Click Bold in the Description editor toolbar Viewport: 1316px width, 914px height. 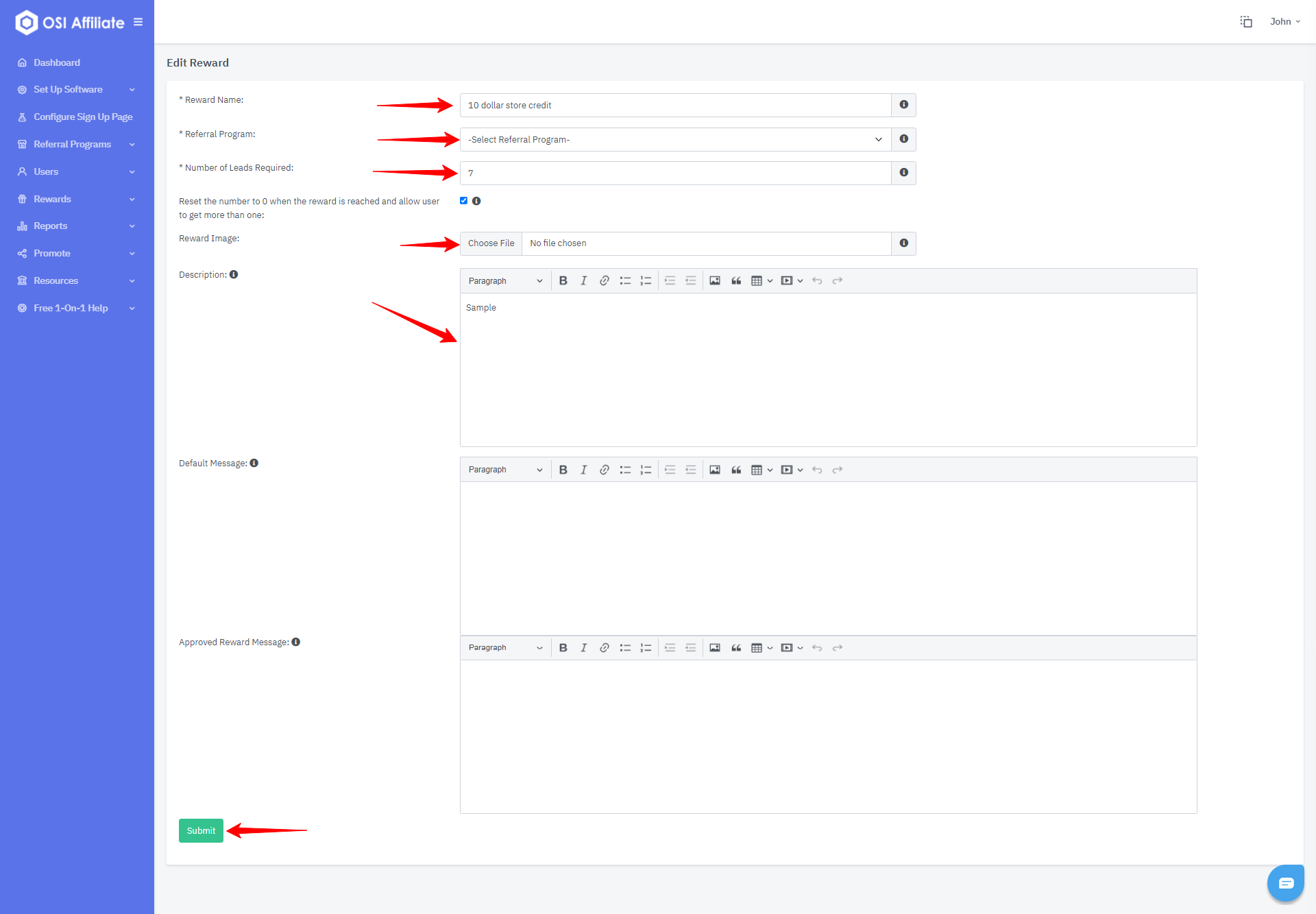coord(563,280)
